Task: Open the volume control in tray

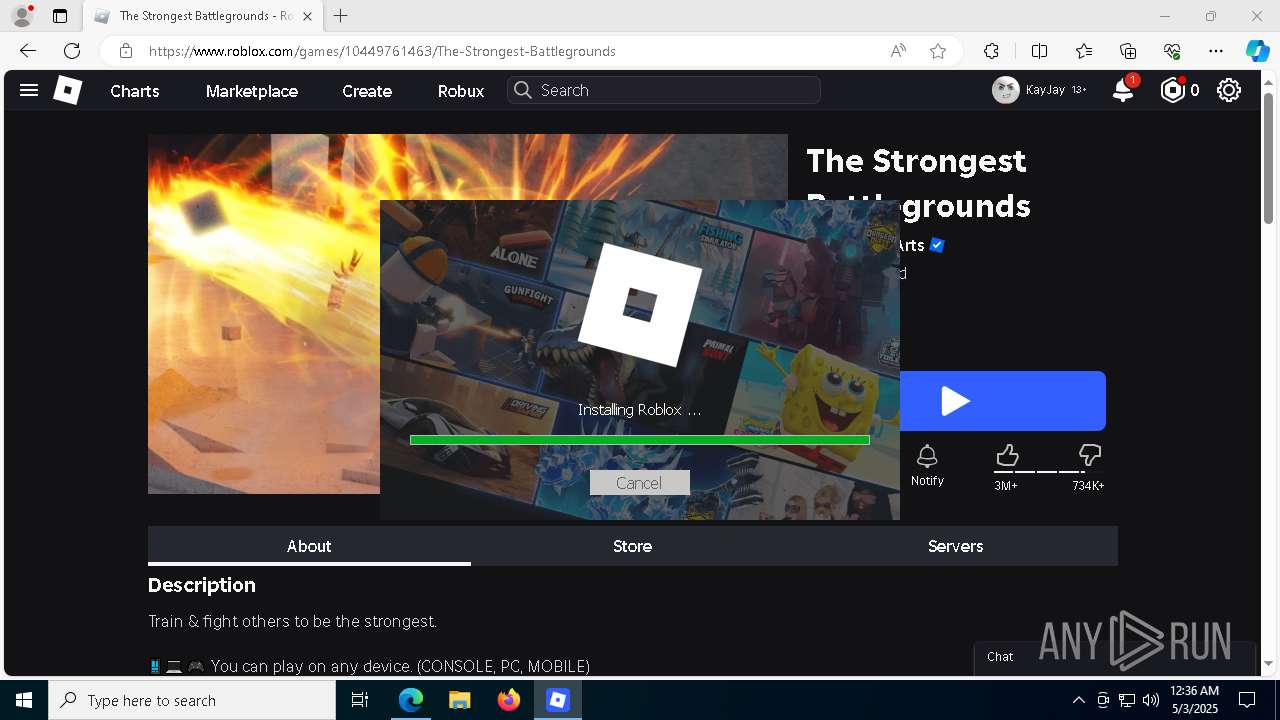Action: [1151, 700]
